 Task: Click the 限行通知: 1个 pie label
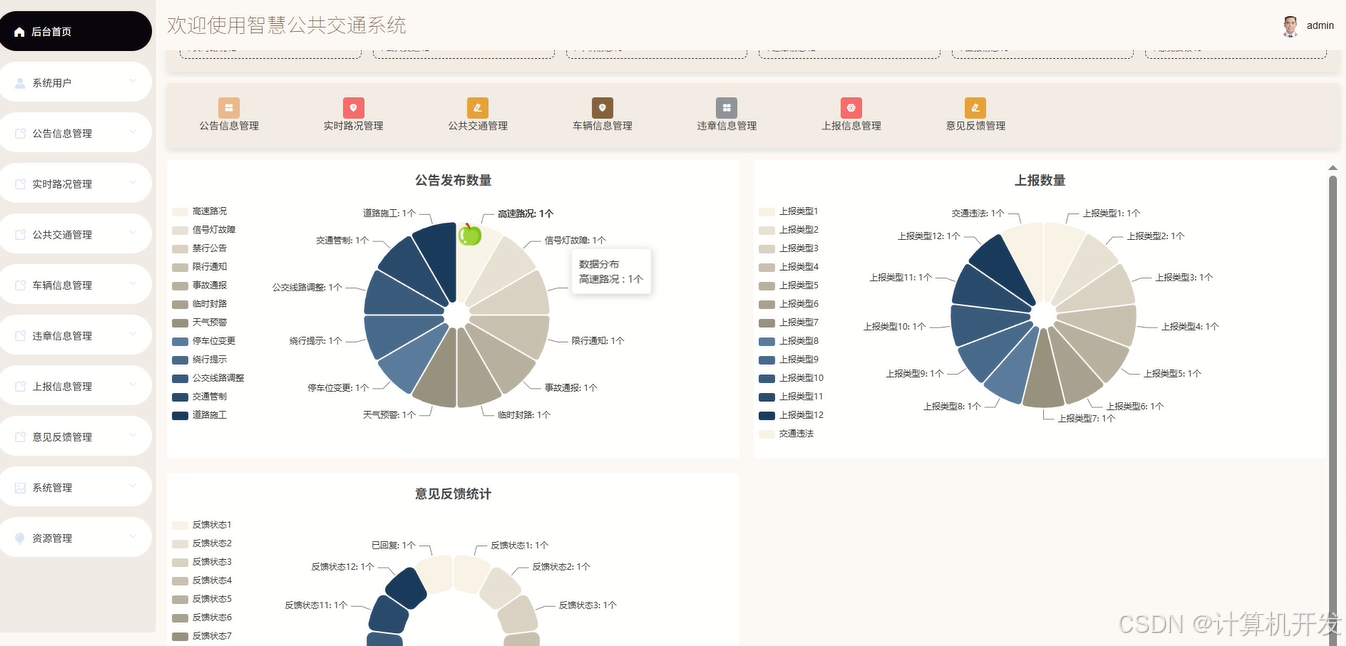coord(598,341)
